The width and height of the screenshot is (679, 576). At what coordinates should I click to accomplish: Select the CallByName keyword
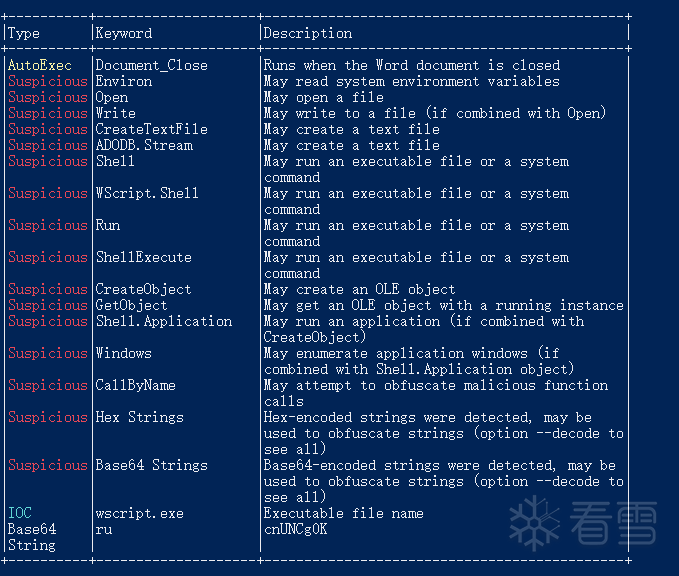135,385
